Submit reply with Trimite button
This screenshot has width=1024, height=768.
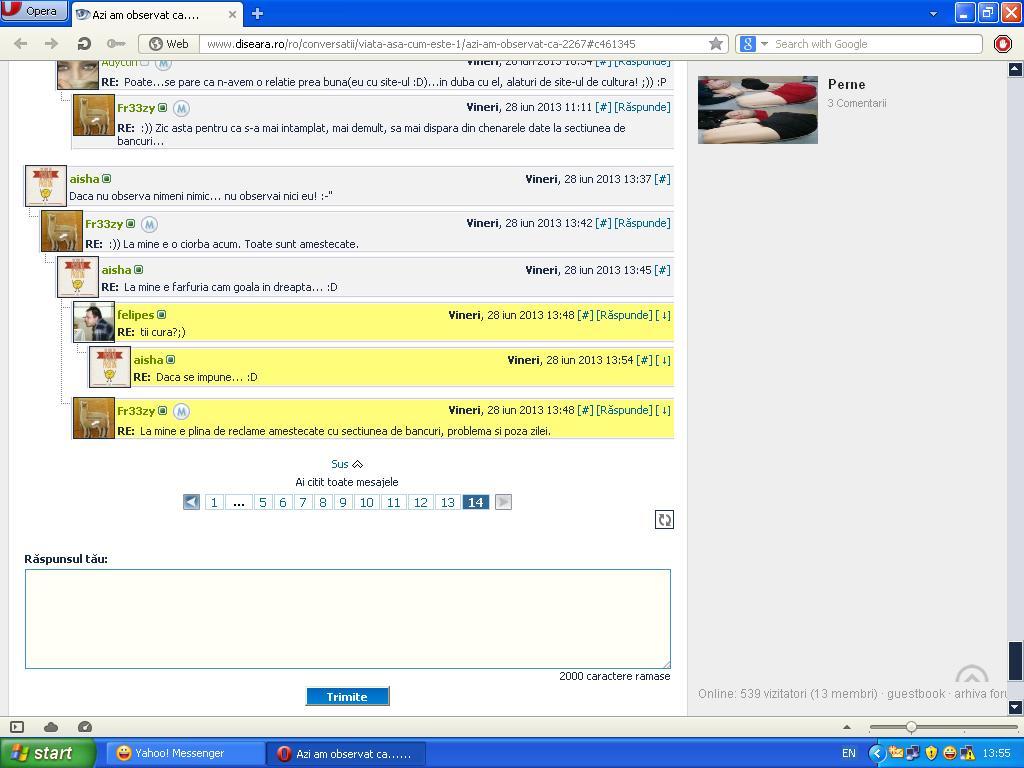click(347, 697)
